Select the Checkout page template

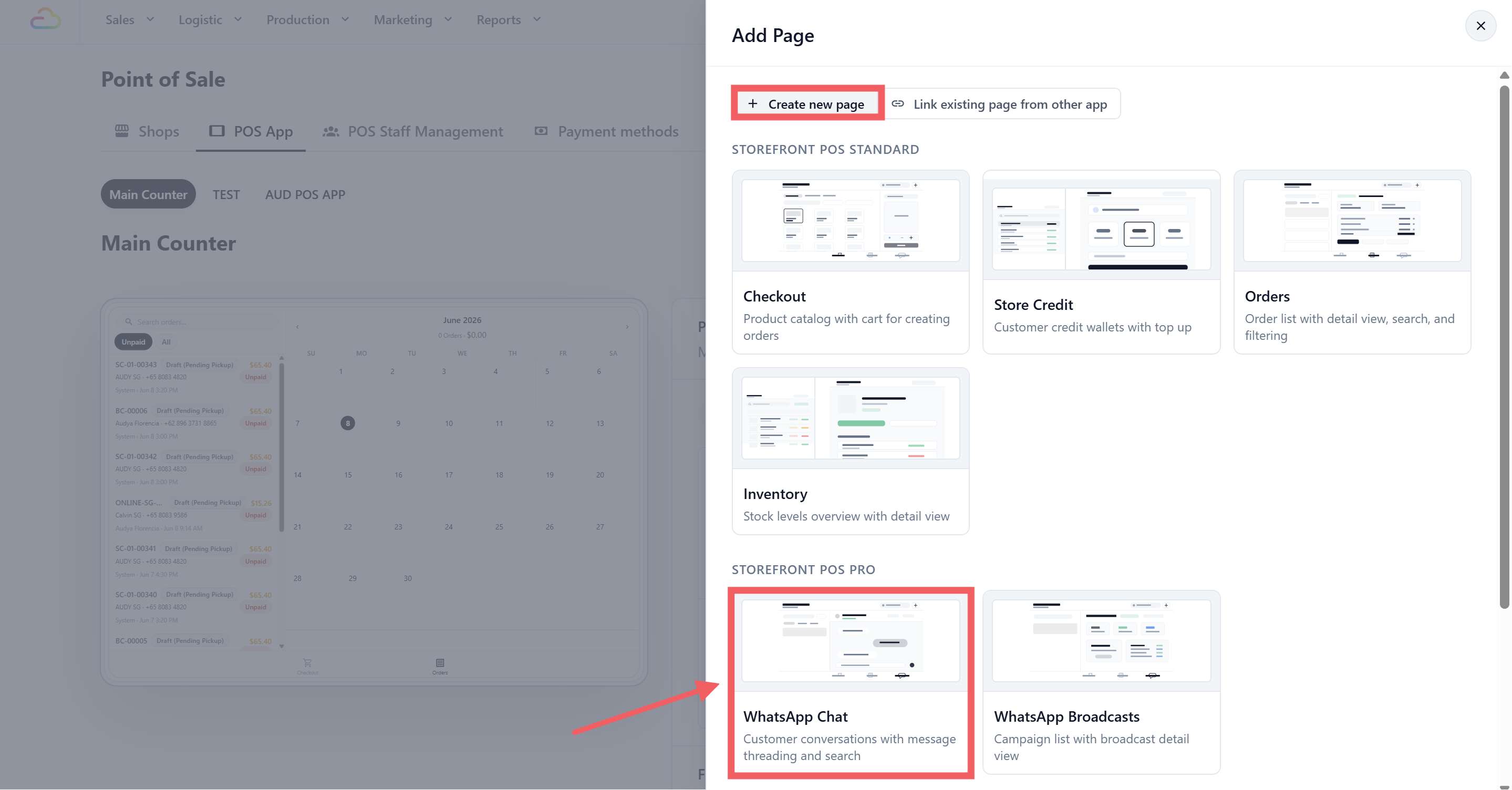tap(850, 262)
